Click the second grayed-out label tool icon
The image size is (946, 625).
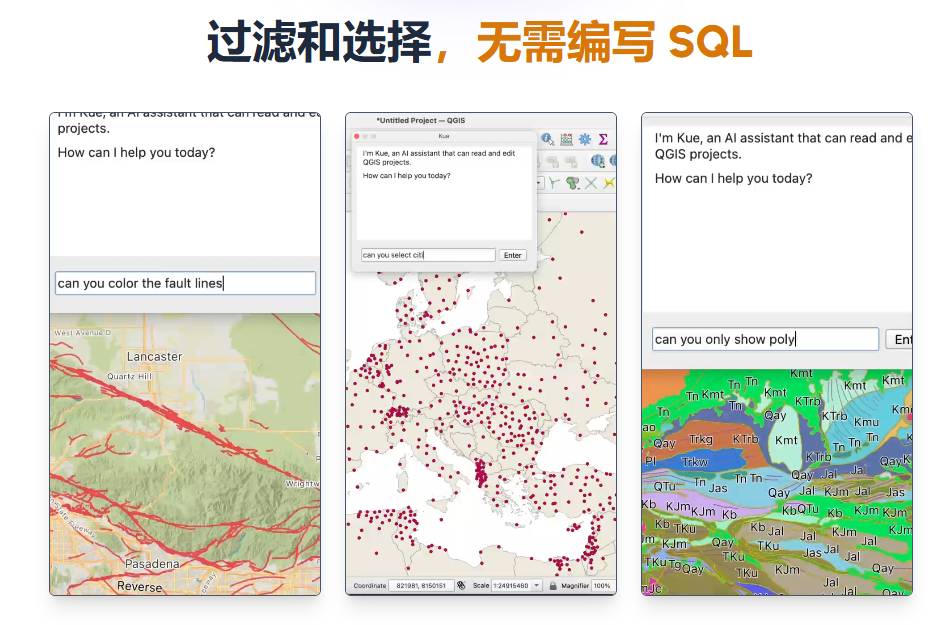pos(570,161)
